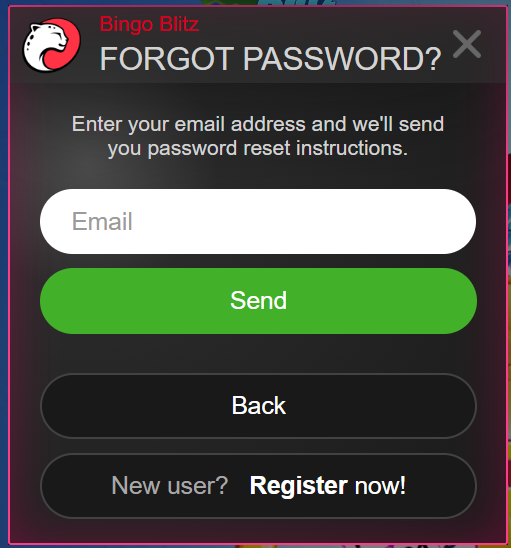Click the FORGOT PASSWORD? heading
Image resolution: width=511 pixels, height=548 pixels.
pos(271,59)
